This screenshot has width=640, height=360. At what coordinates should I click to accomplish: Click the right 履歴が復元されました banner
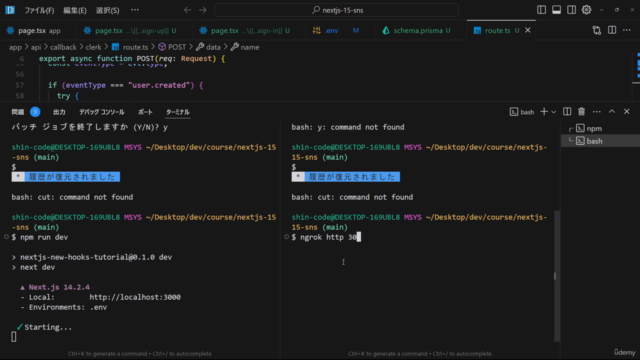(x=346, y=177)
